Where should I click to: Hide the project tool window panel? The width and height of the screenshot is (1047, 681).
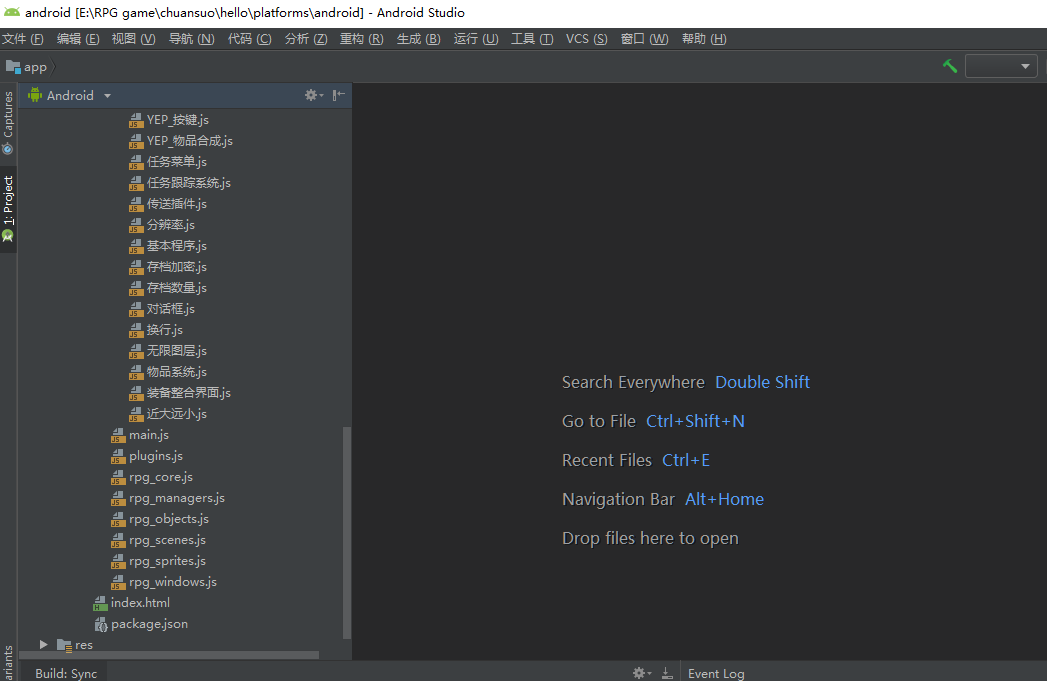(x=339, y=95)
